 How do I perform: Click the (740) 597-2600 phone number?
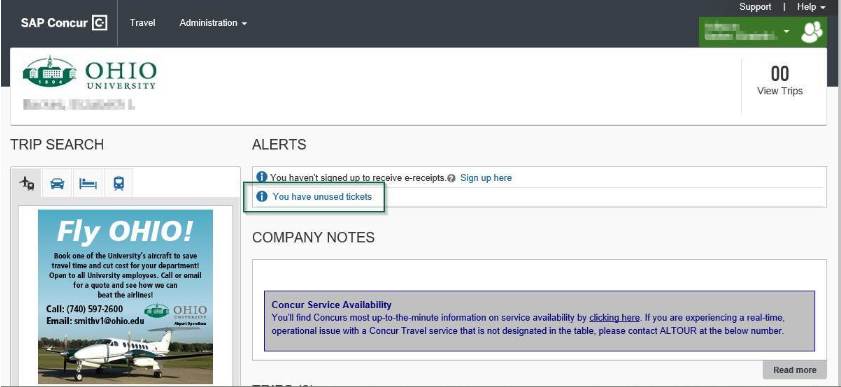[94, 309]
